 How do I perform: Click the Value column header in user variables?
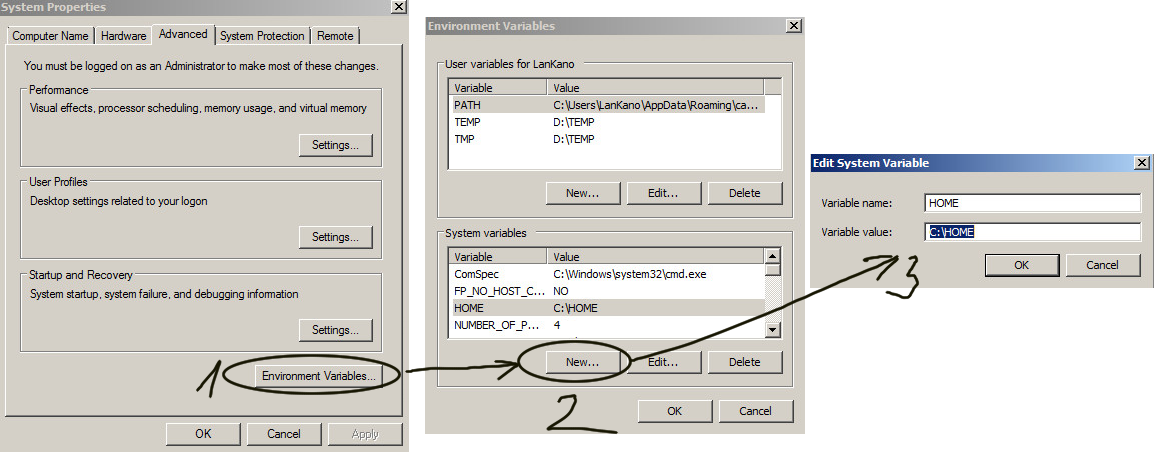[656, 88]
